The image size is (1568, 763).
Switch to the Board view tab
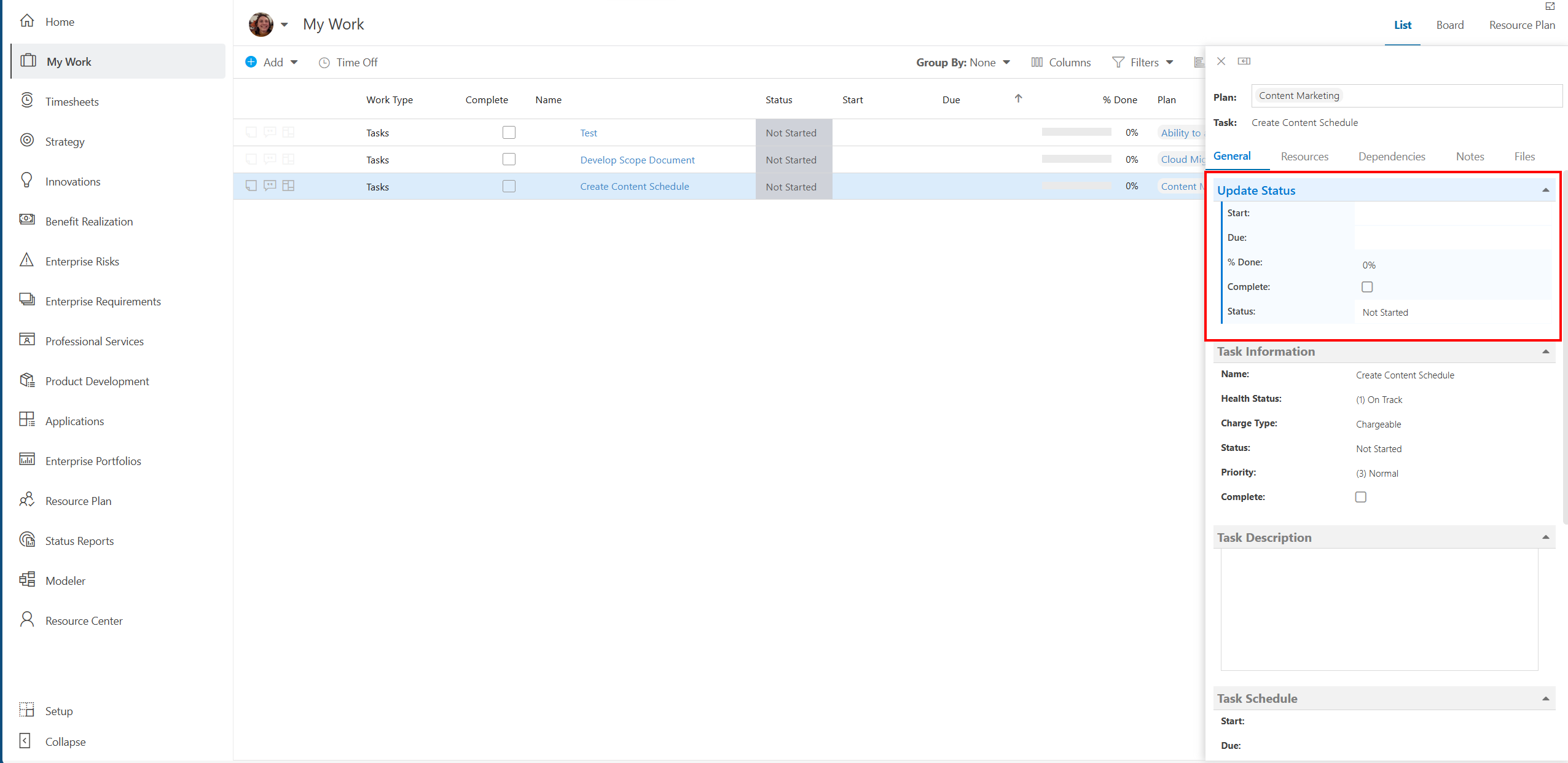click(1450, 25)
